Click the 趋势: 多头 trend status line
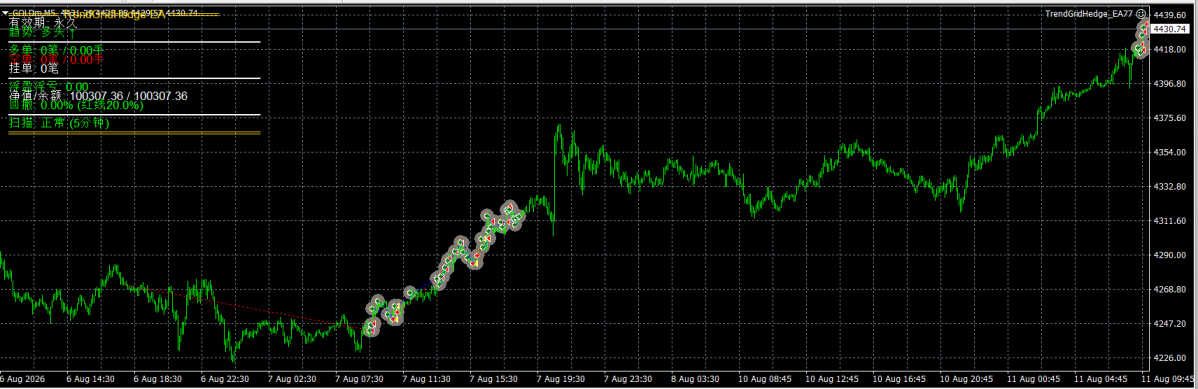1198x389 pixels. 42,33
